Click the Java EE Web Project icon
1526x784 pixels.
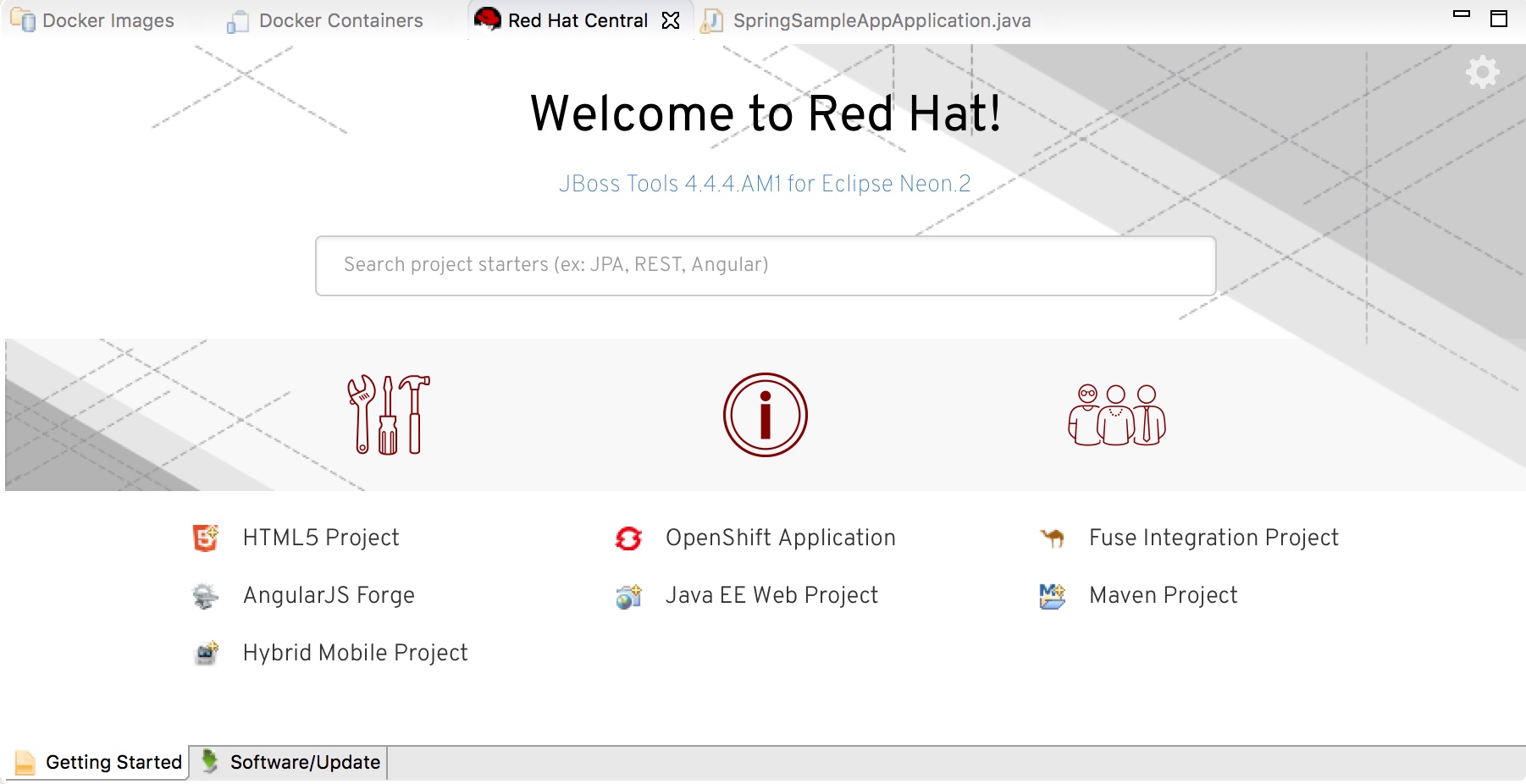[x=628, y=595]
